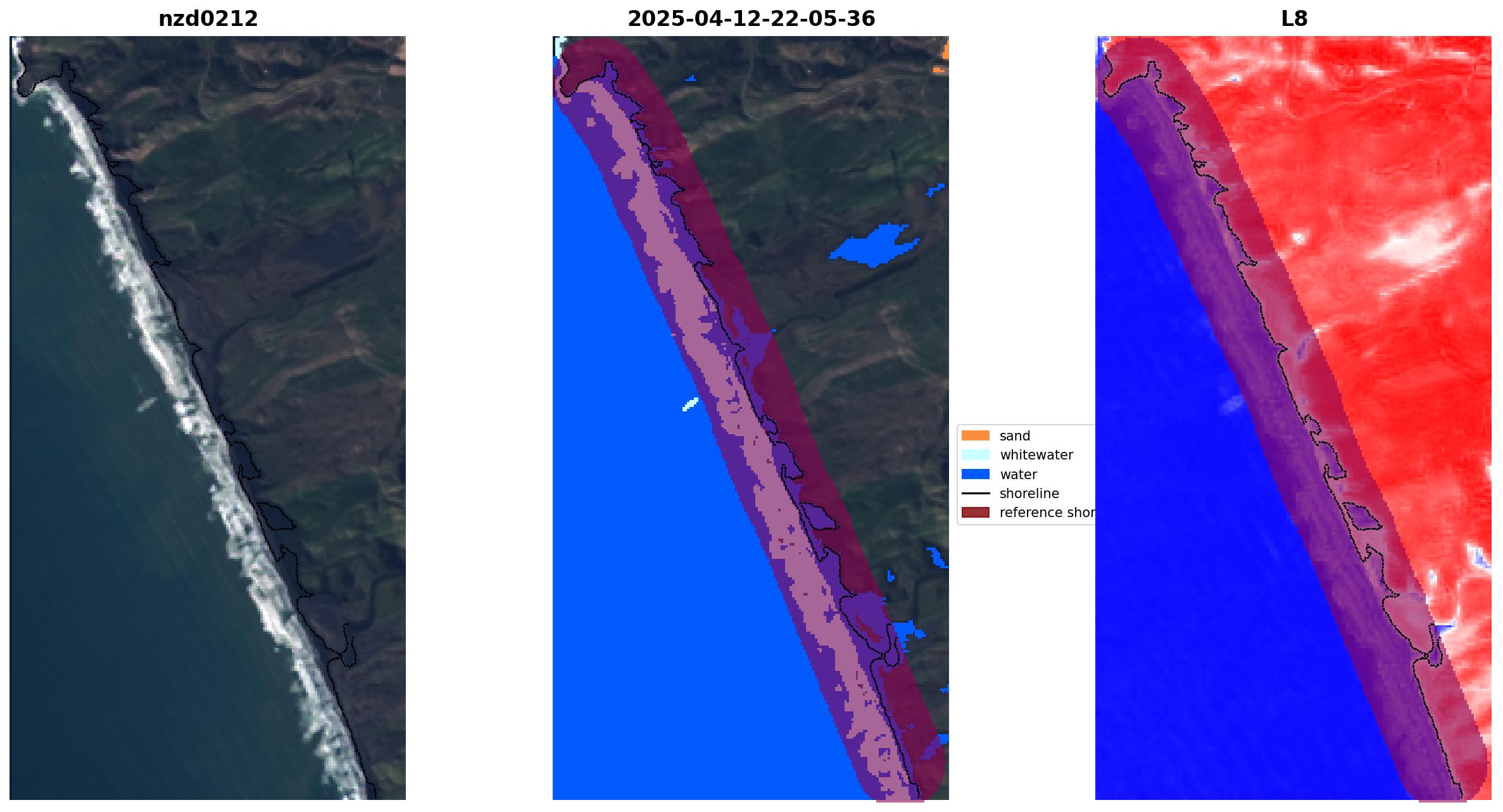Click the 'water' legend label
1503x812 pixels.
tap(1018, 474)
